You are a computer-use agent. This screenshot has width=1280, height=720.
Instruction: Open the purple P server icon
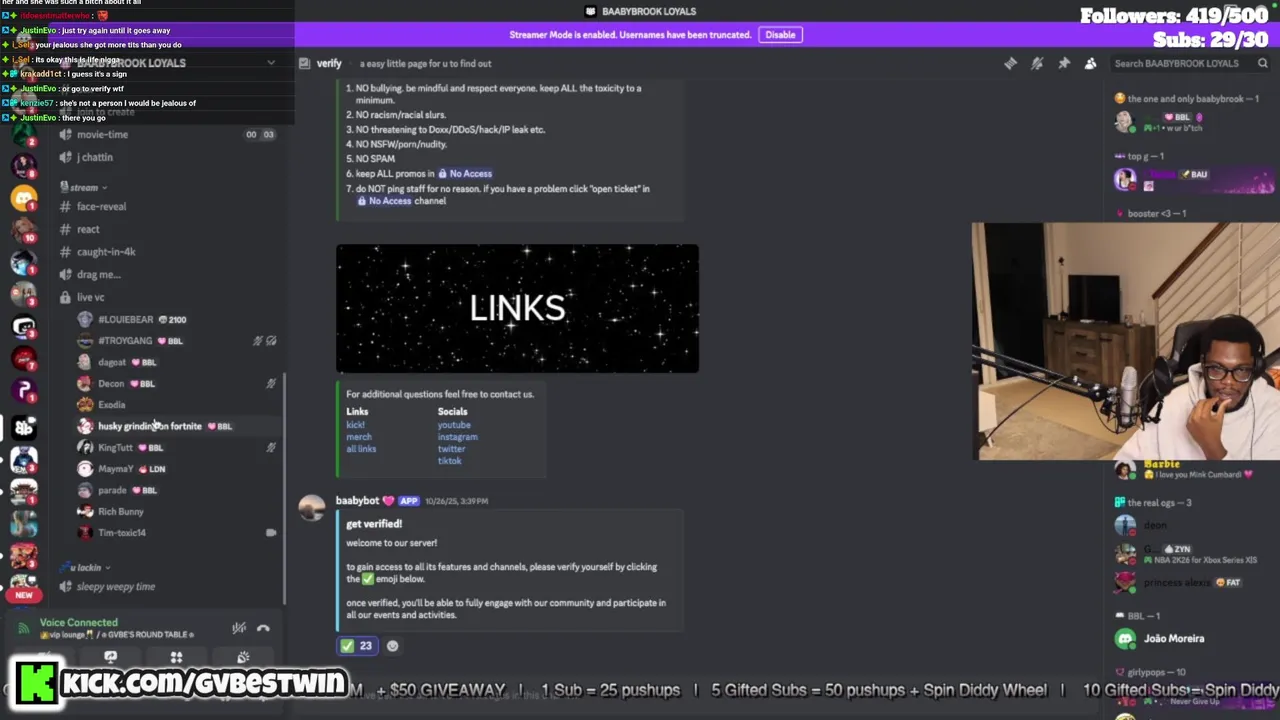(x=24, y=391)
